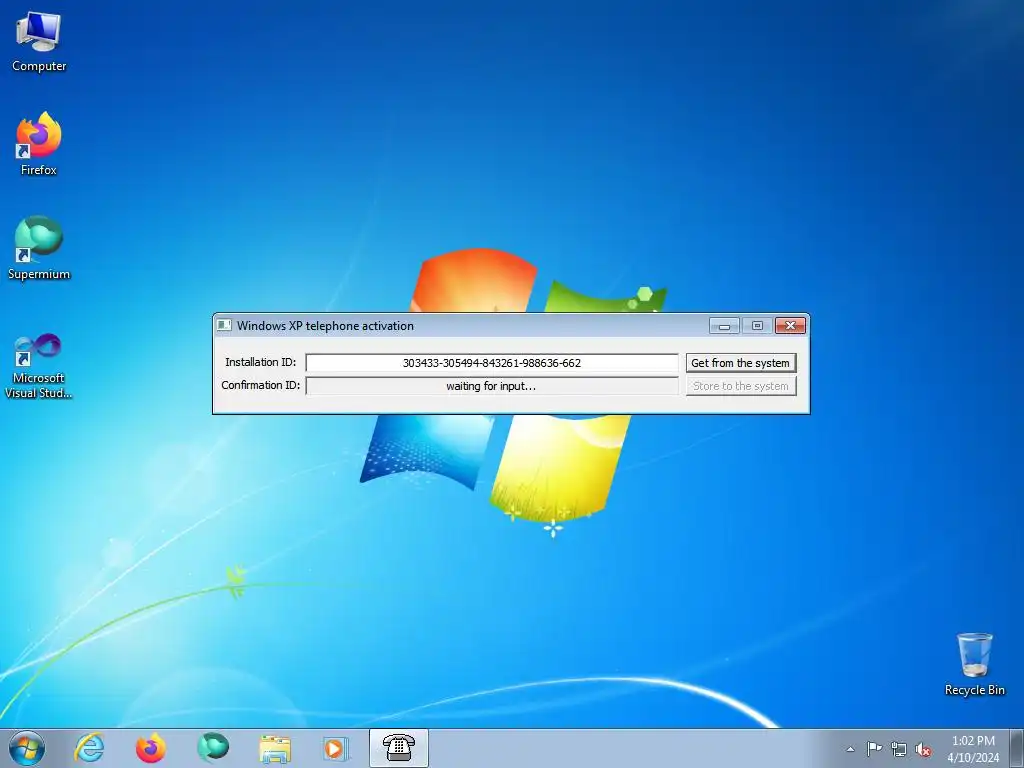Click the 'Windows XP telephone activation' title text
Image resolution: width=1024 pixels, height=768 pixels.
[325, 326]
